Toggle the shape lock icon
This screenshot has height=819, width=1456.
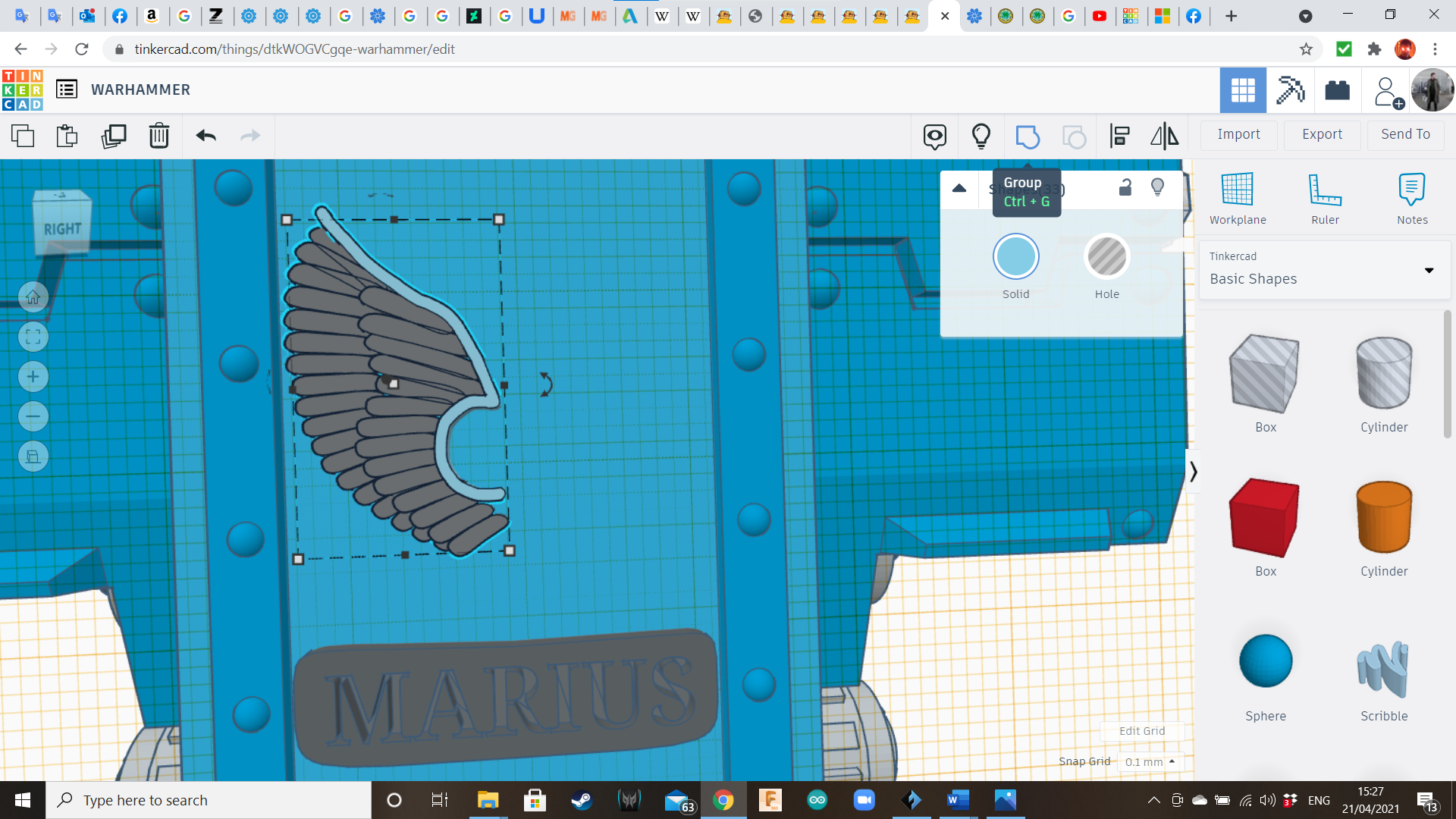click(x=1125, y=187)
